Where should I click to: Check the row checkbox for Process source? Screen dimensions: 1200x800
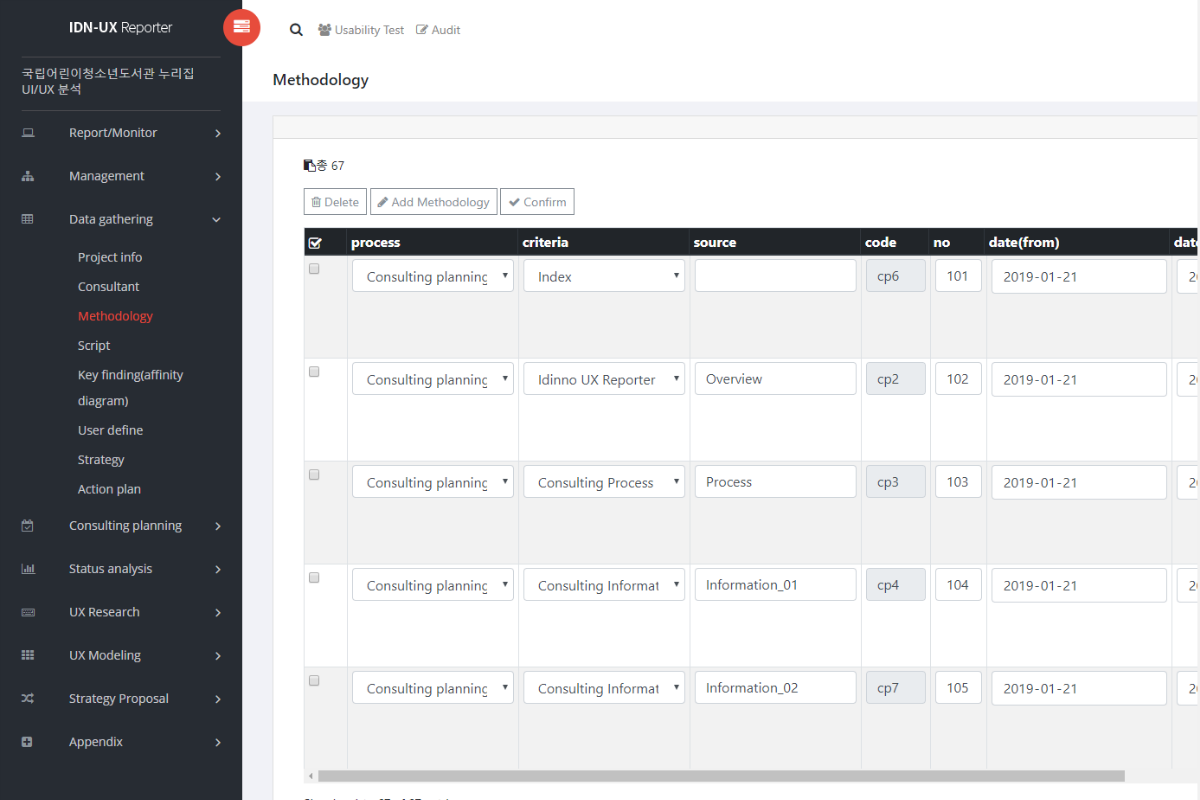[x=314, y=475]
